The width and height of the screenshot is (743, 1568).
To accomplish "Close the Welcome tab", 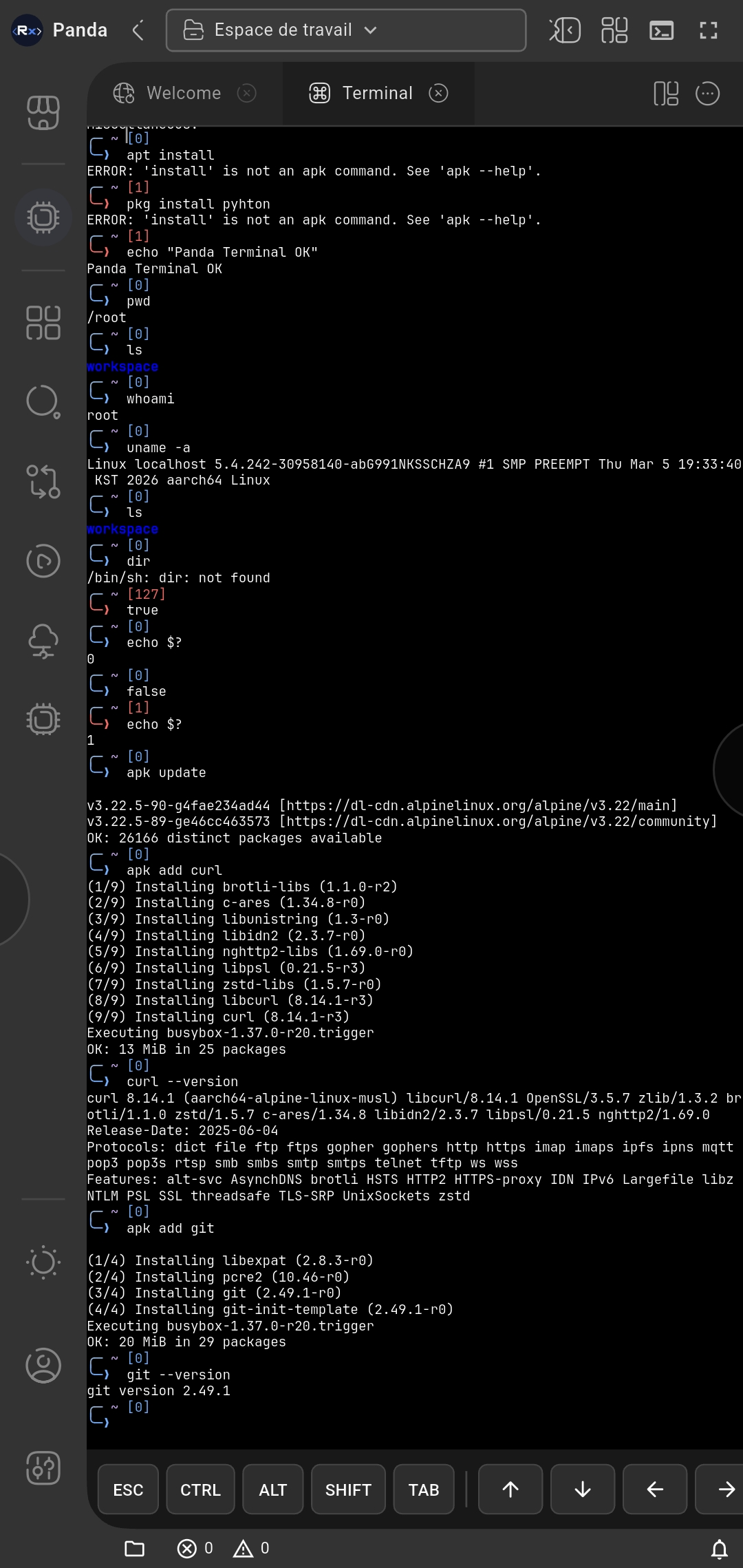I will (x=247, y=93).
